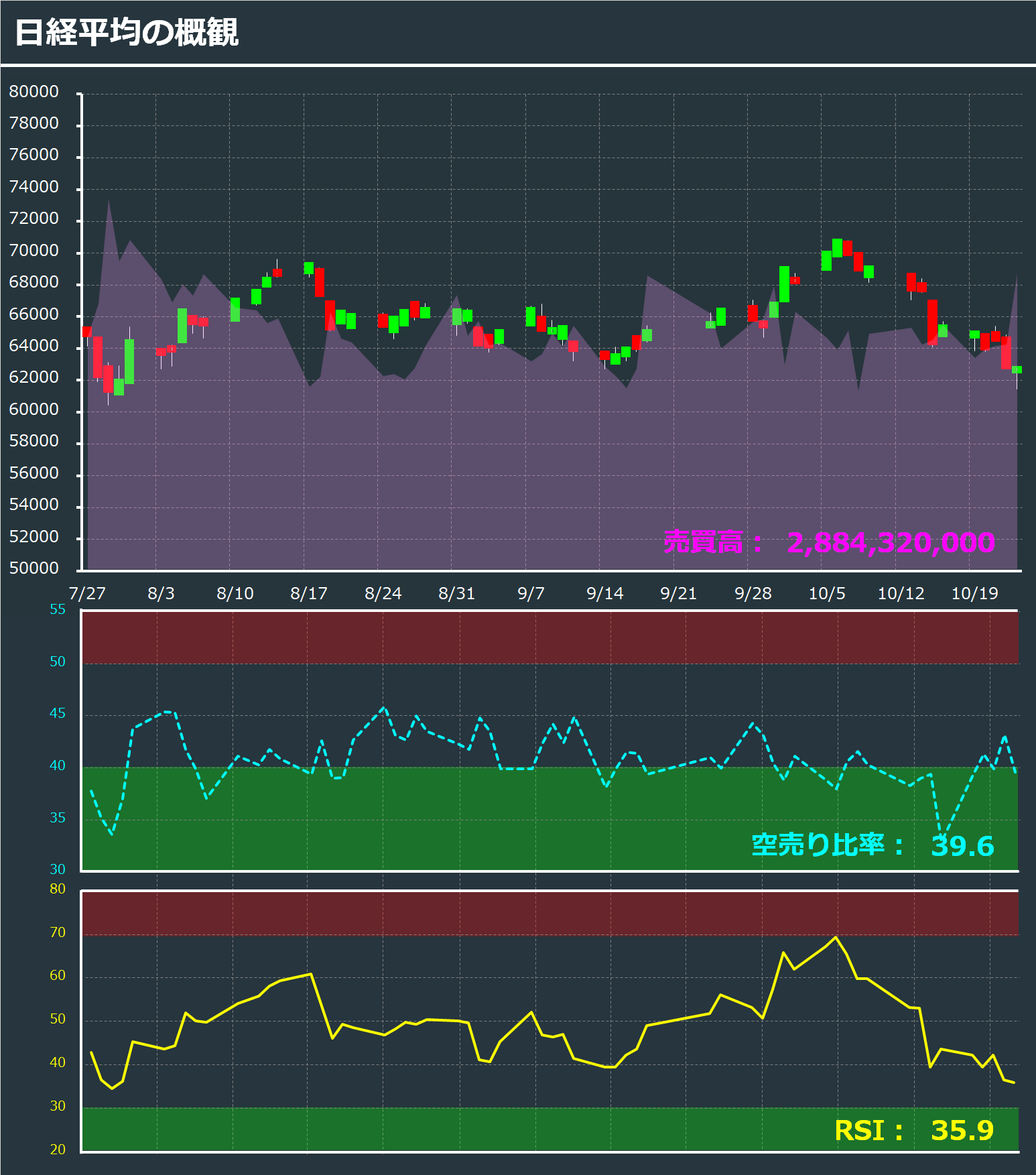Image resolution: width=1036 pixels, height=1175 pixels.
Task: Click the 72000 price axis label
Action: 34,218
